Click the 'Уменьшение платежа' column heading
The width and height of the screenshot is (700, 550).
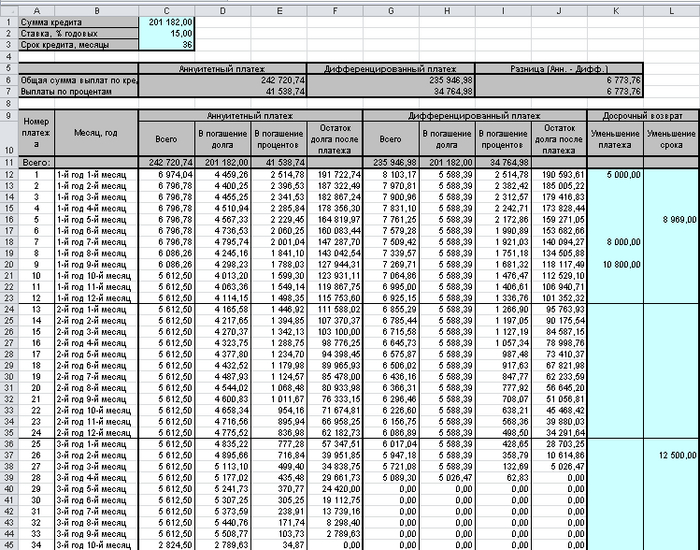(x=614, y=138)
